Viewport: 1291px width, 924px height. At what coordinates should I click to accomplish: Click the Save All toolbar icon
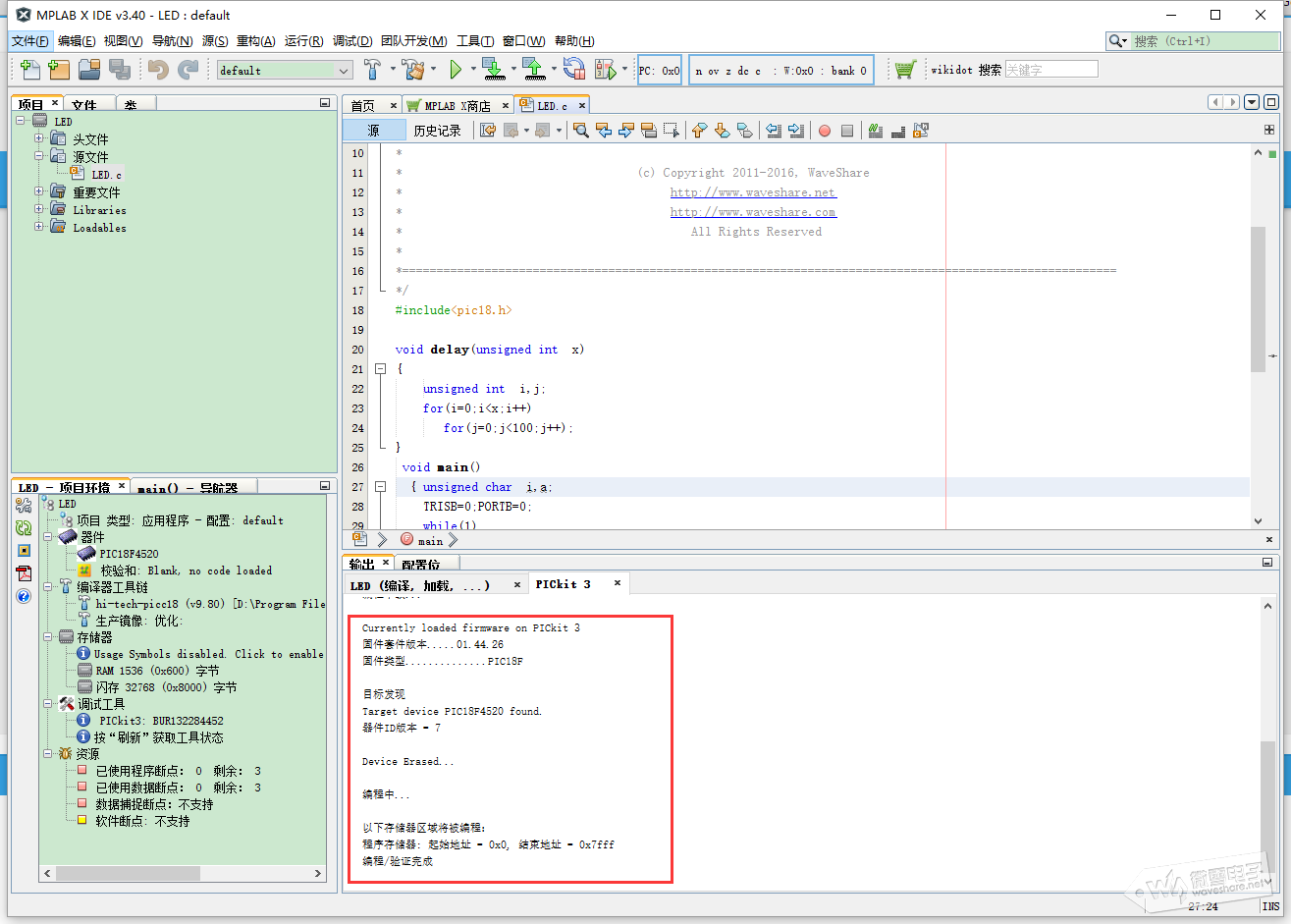(x=120, y=70)
